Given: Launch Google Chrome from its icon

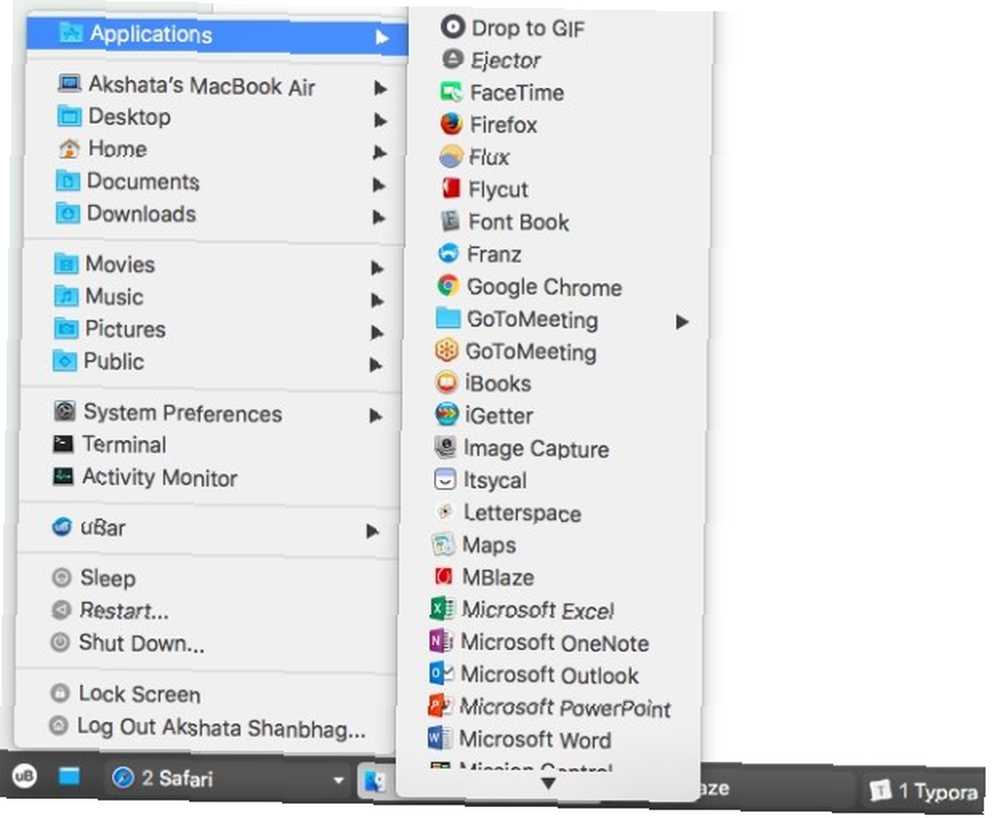Looking at the screenshot, I should coord(448,286).
